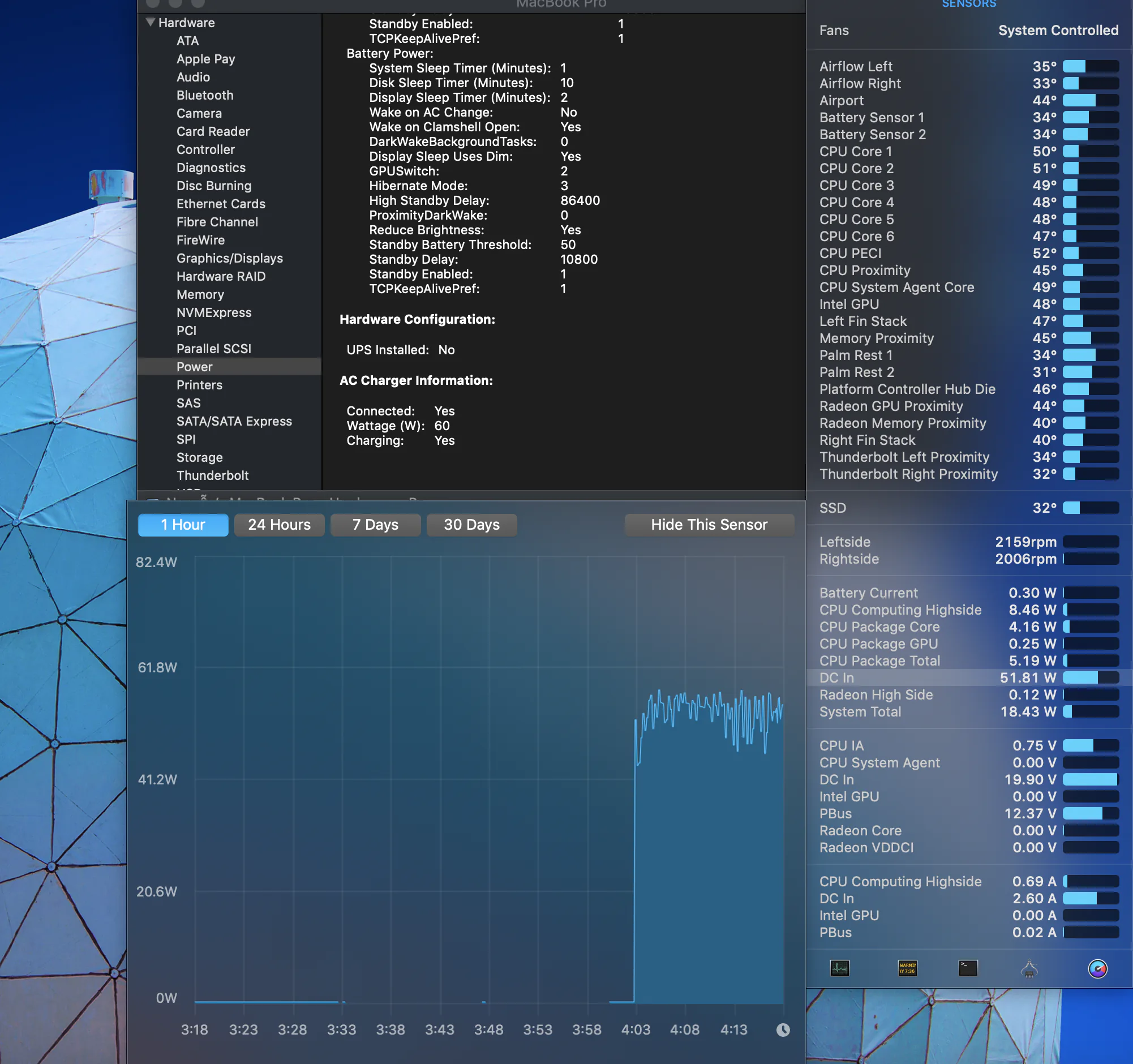Click the DC In amperage row
Viewport: 1133px width, 1064px height.
pos(969,899)
